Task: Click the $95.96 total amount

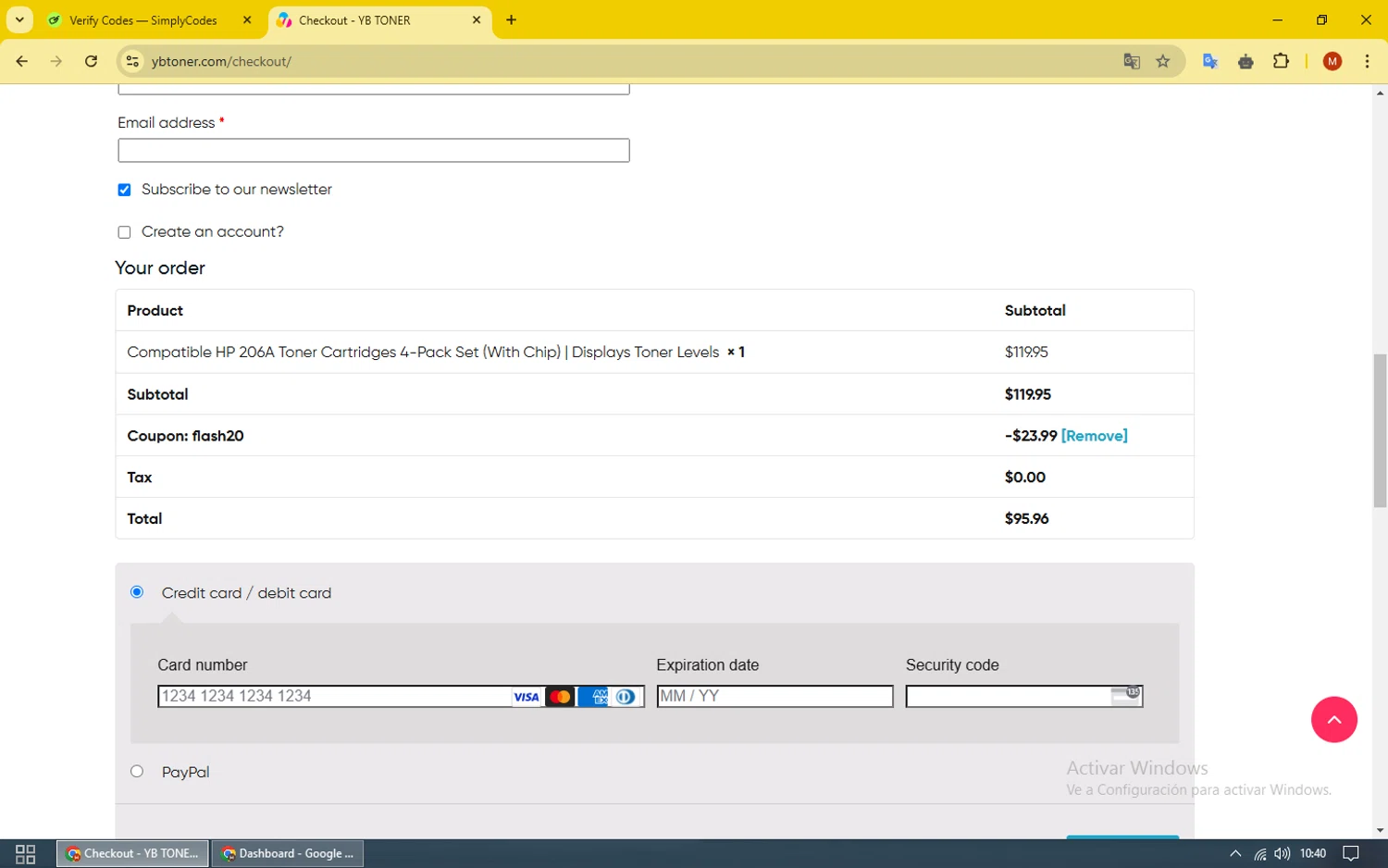Action: pyautogui.click(x=1026, y=518)
